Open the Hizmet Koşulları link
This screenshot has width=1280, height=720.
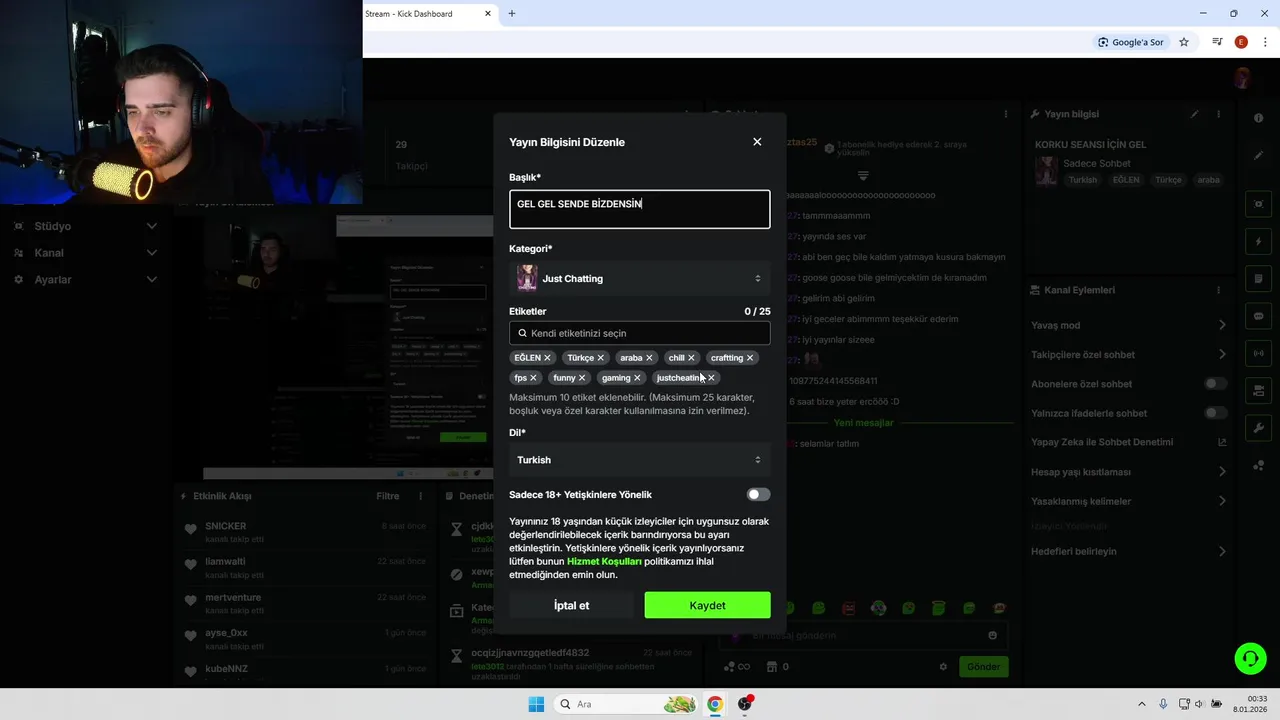coord(604,562)
